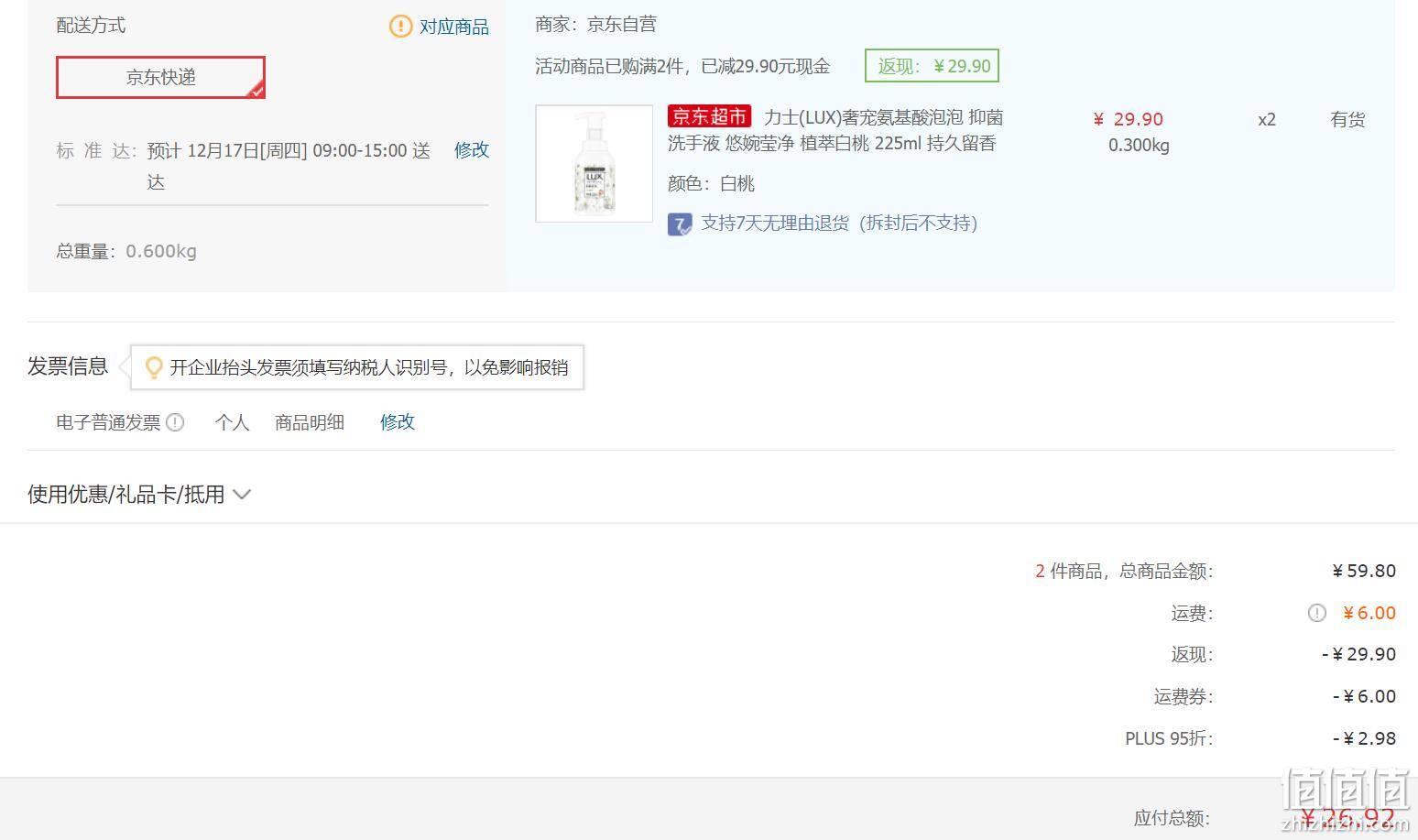Click 商家：京东自营 merchant label
Image resolution: width=1418 pixels, height=840 pixels.
(595, 25)
